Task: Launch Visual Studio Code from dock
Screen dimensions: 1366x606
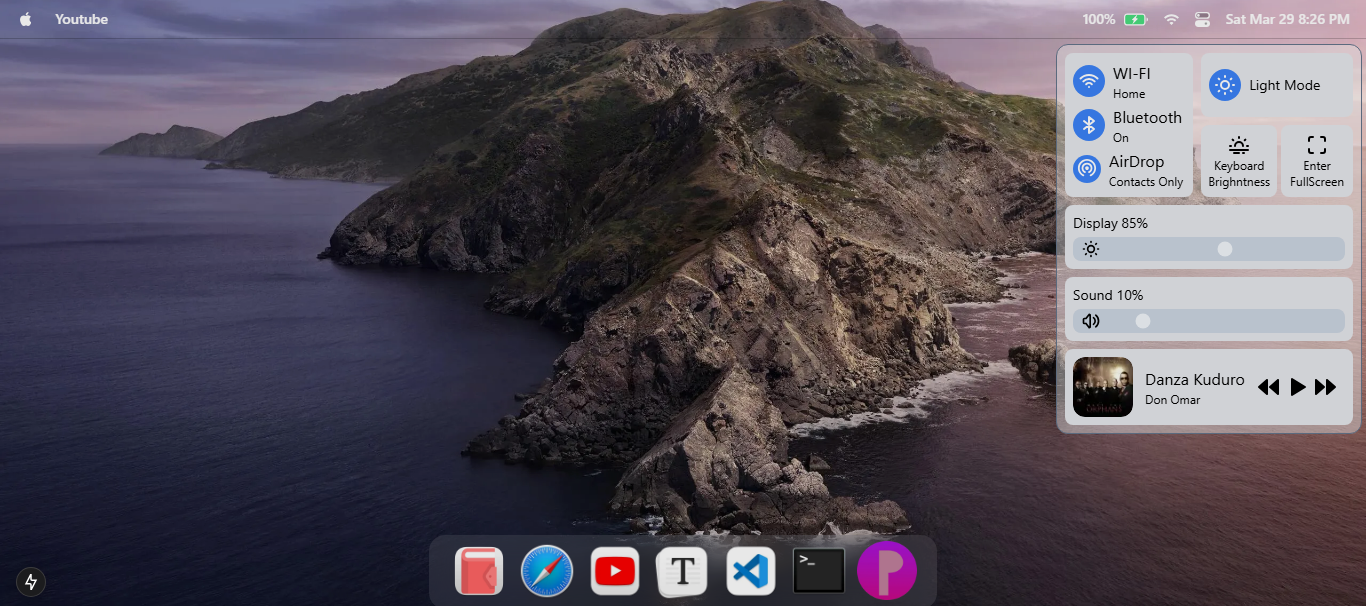Action: pos(751,571)
